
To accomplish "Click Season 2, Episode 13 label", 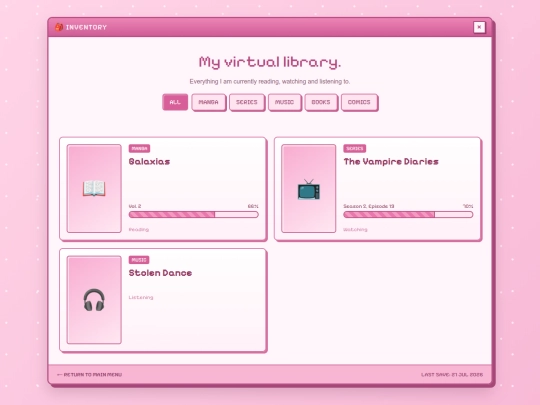I will click(x=368, y=206).
